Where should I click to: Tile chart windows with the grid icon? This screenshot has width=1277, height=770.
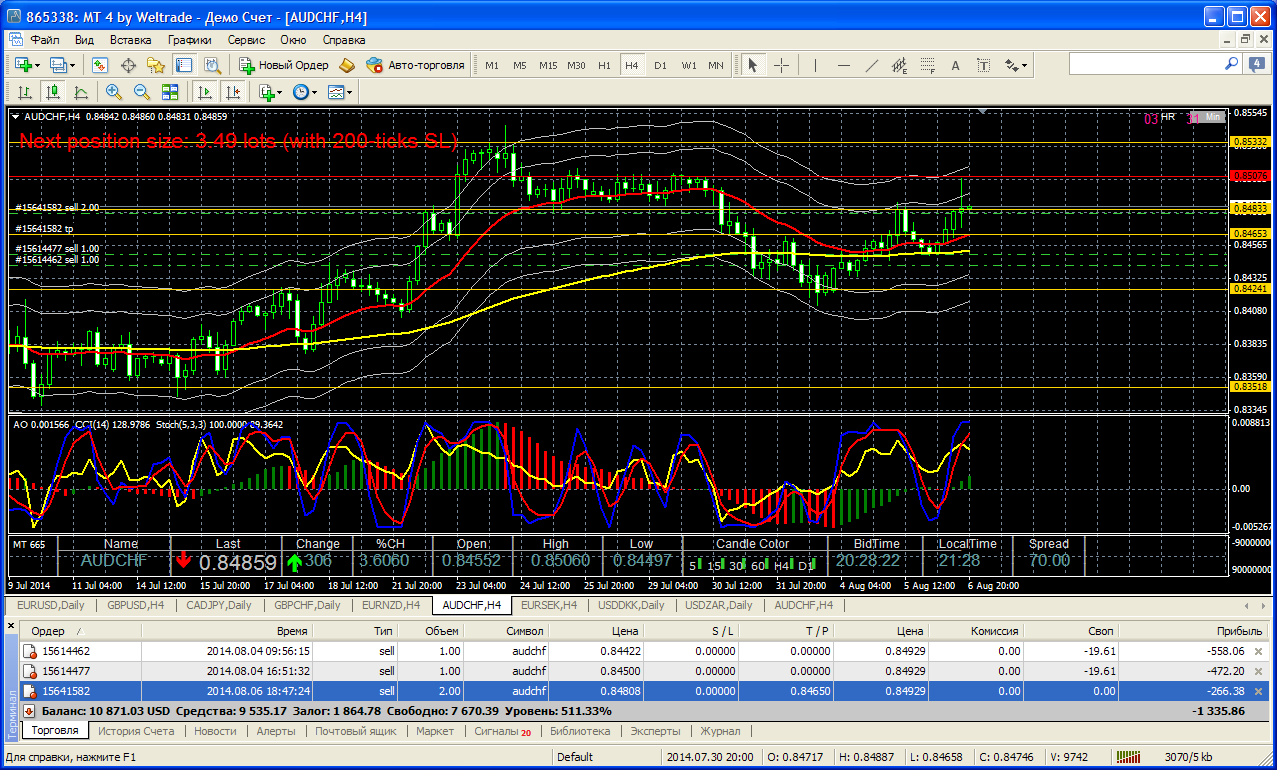(x=170, y=92)
